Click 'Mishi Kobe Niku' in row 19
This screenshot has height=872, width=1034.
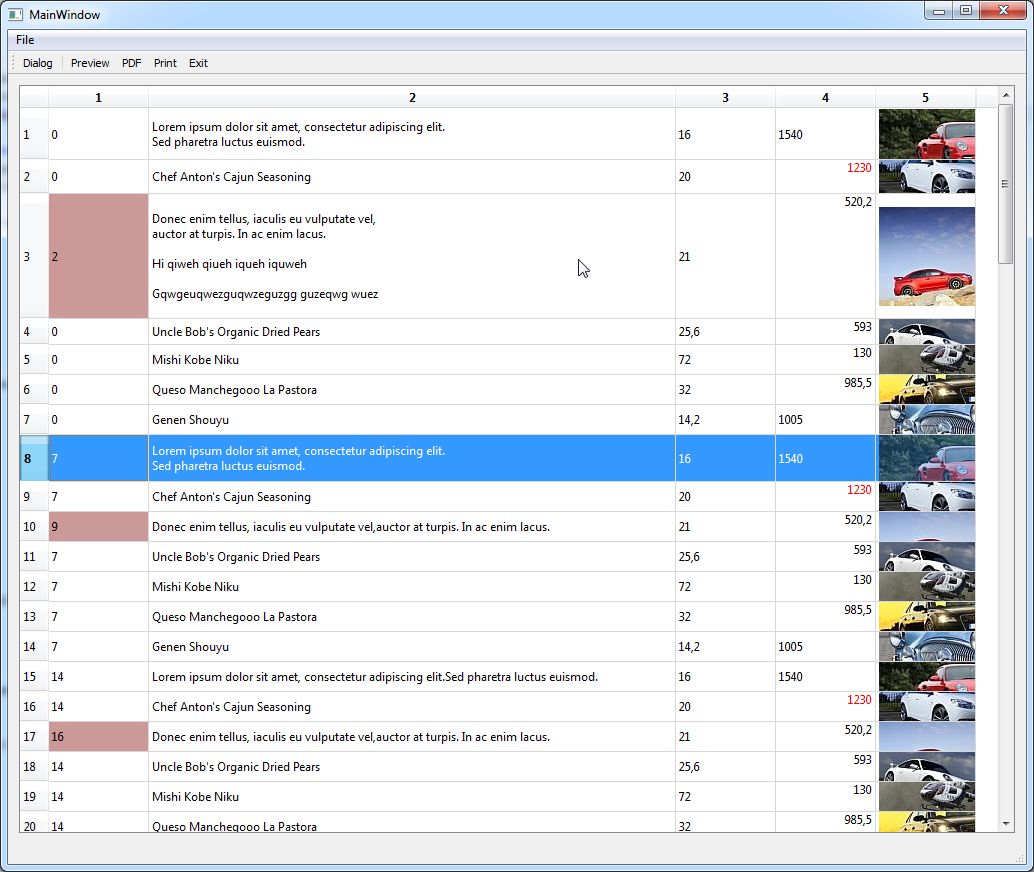pos(195,797)
